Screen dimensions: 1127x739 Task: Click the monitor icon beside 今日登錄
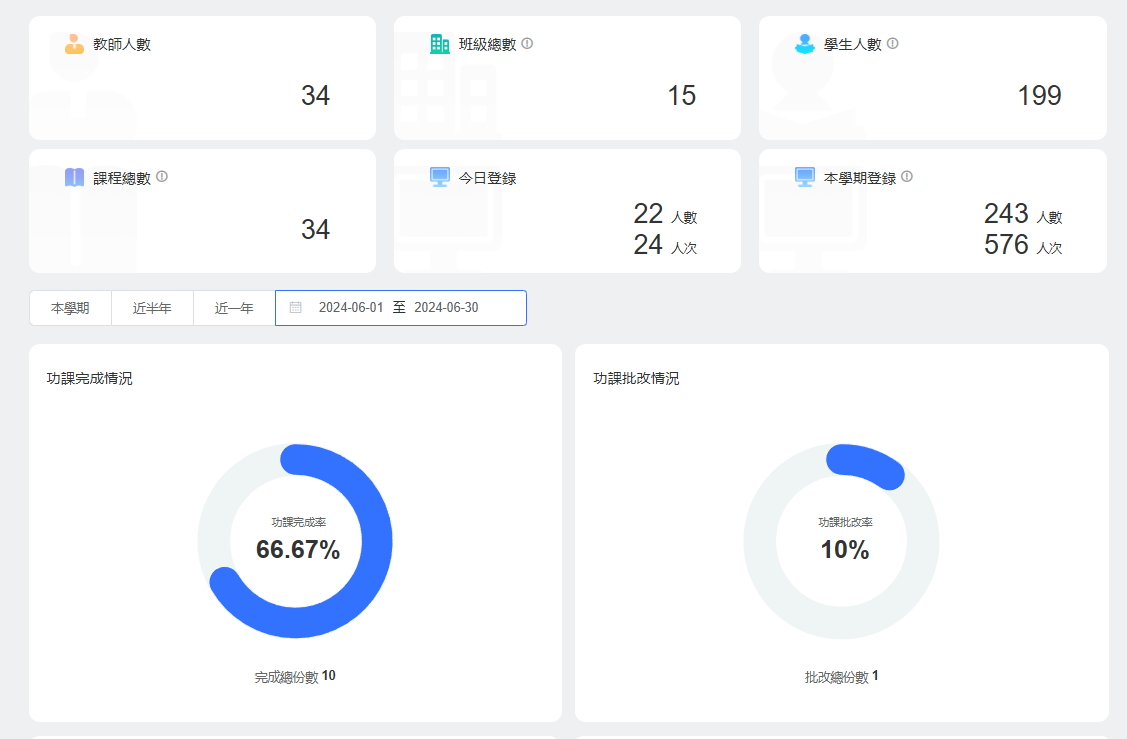pos(439,177)
